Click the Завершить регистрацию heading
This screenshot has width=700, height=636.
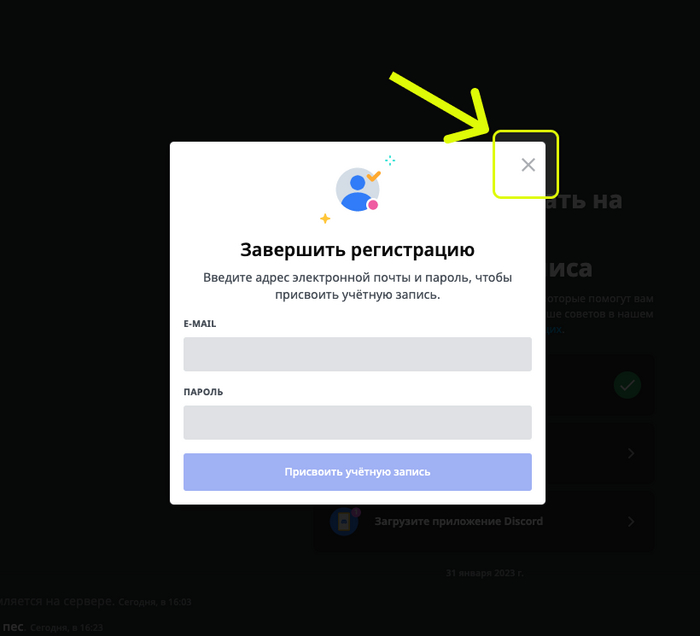pos(357,249)
